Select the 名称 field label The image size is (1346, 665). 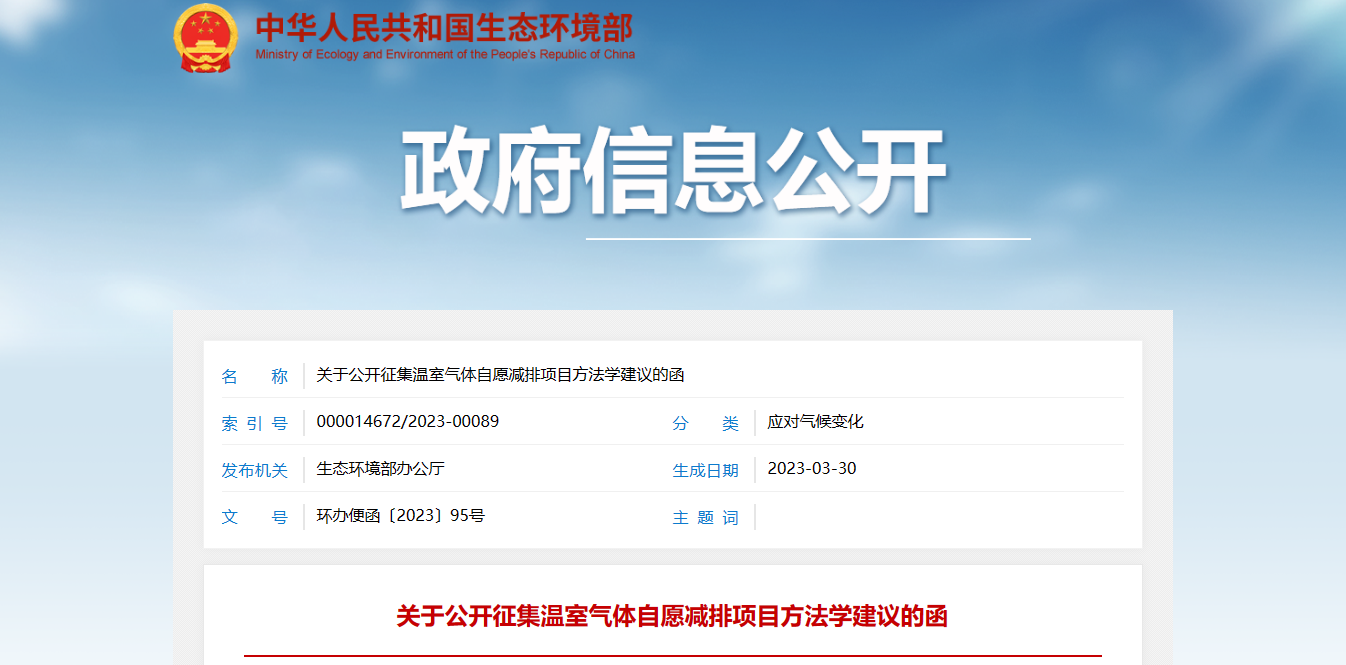pyautogui.click(x=254, y=376)
